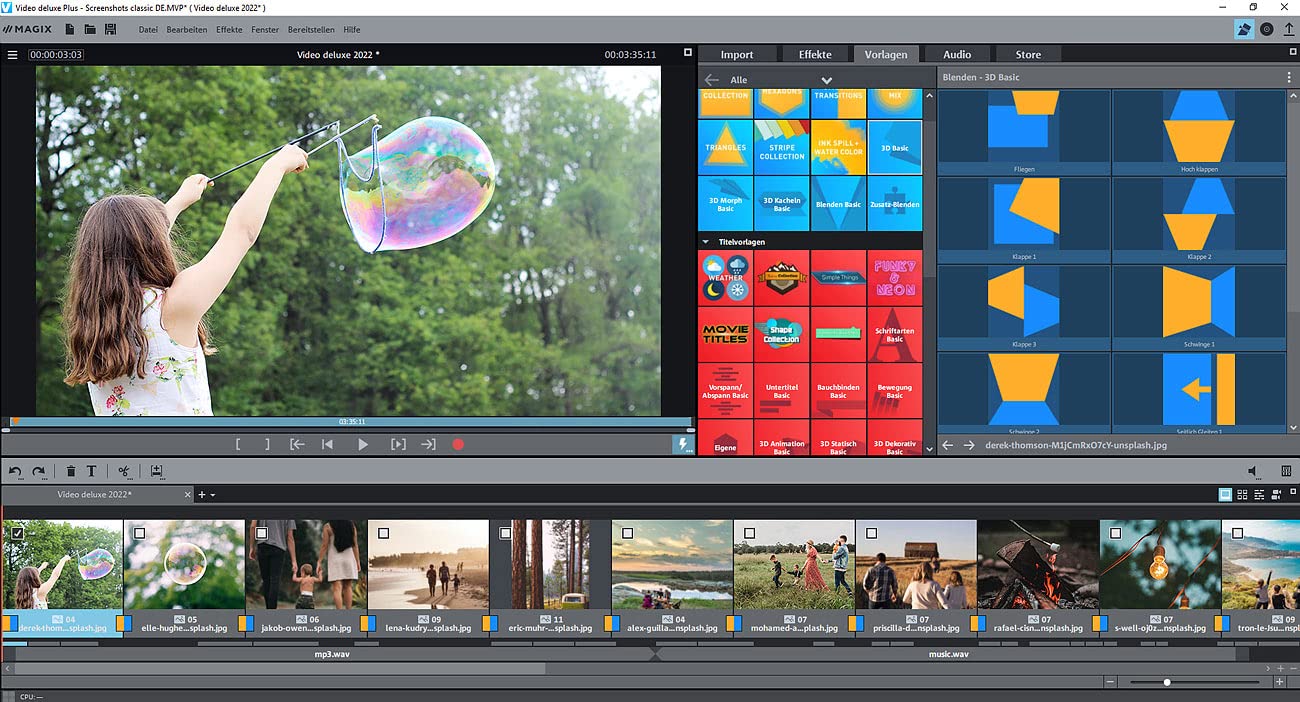Image resolution: width=1300 pixels, height=702 pixels.
Task: Tick checkbox on lena-kudry beach clip
Action: [x=383, y=534]
